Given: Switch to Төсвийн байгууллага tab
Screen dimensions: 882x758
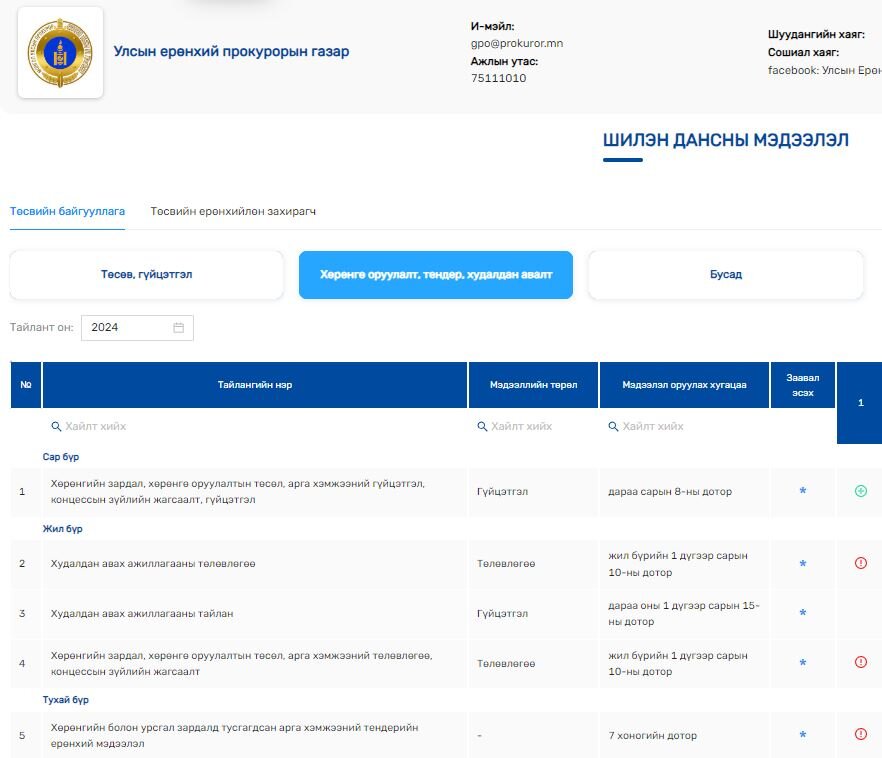Looking at the screenshot, I should pos(67,212).
